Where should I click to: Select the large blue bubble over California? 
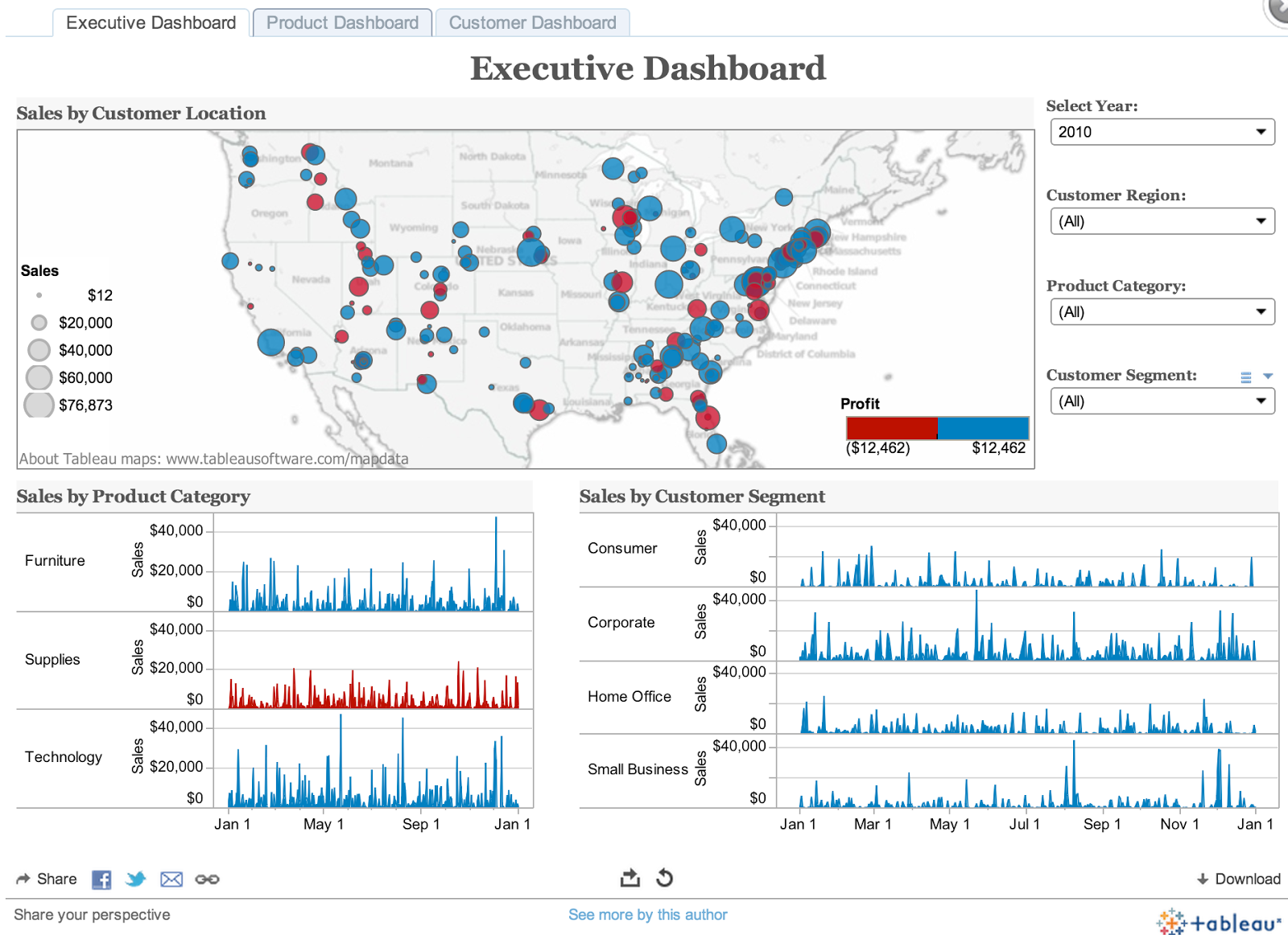(271, 341)
